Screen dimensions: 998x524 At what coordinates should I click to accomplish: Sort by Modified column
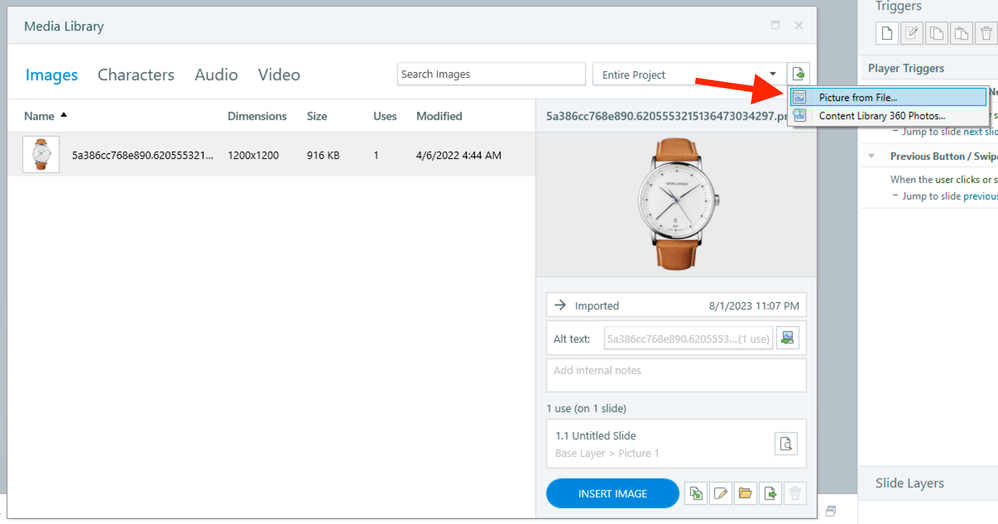[x=439, y=116]
